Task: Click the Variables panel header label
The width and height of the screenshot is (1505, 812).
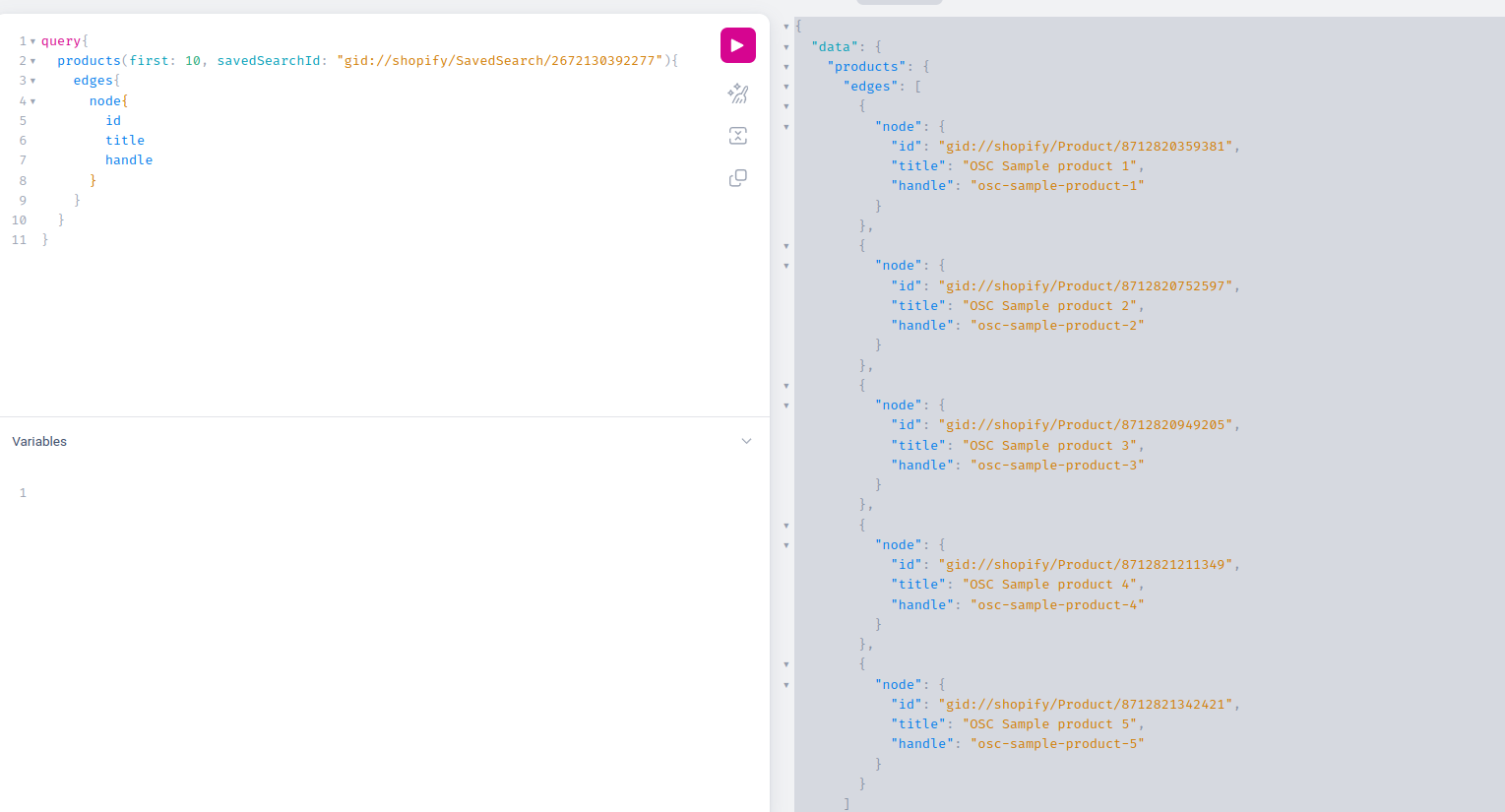Action: 39,441
